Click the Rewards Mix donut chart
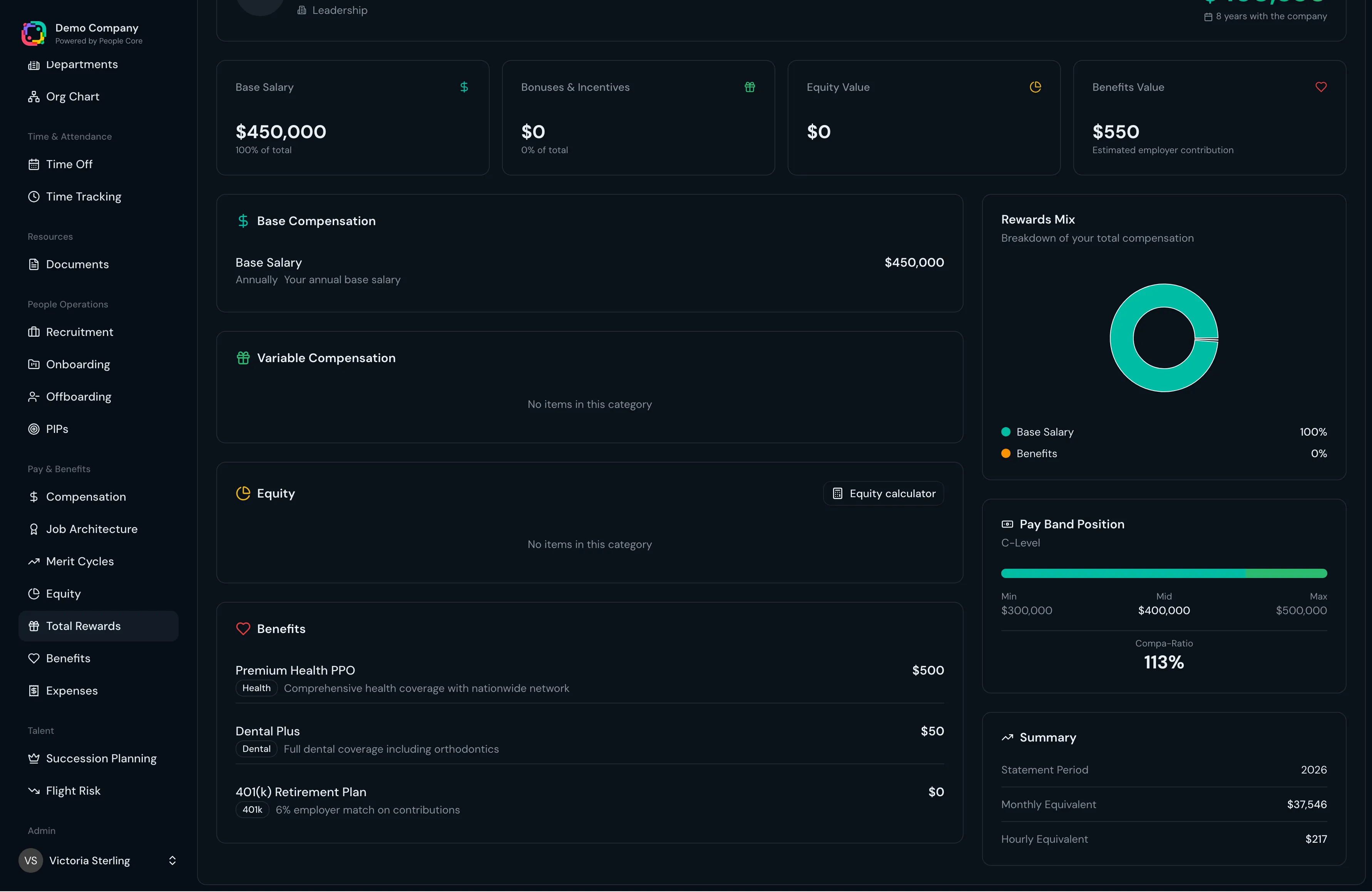The width and height of the screenshot is (1372, 892). 1121,337
